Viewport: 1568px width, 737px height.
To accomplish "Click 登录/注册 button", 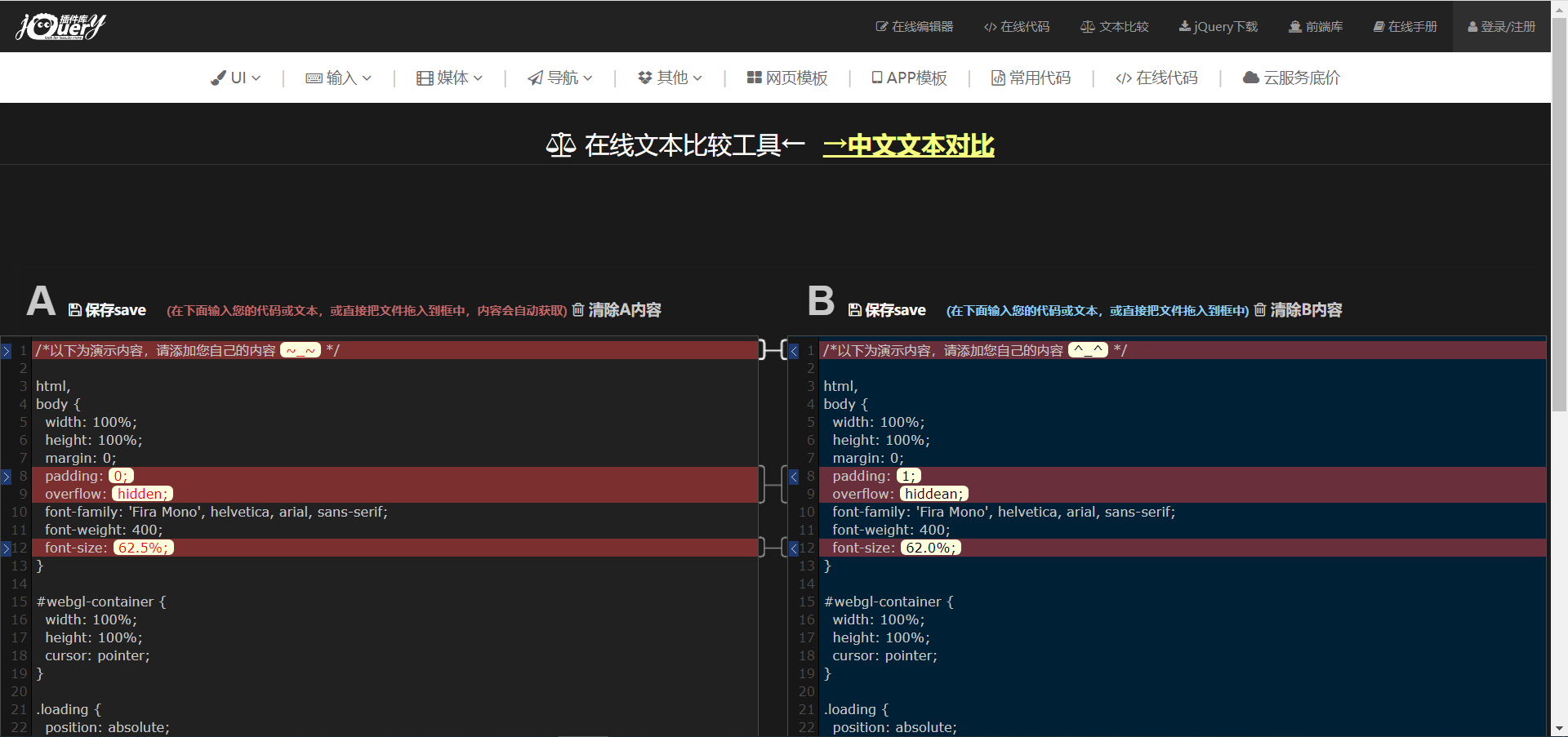I will (x=1502, y=26).
